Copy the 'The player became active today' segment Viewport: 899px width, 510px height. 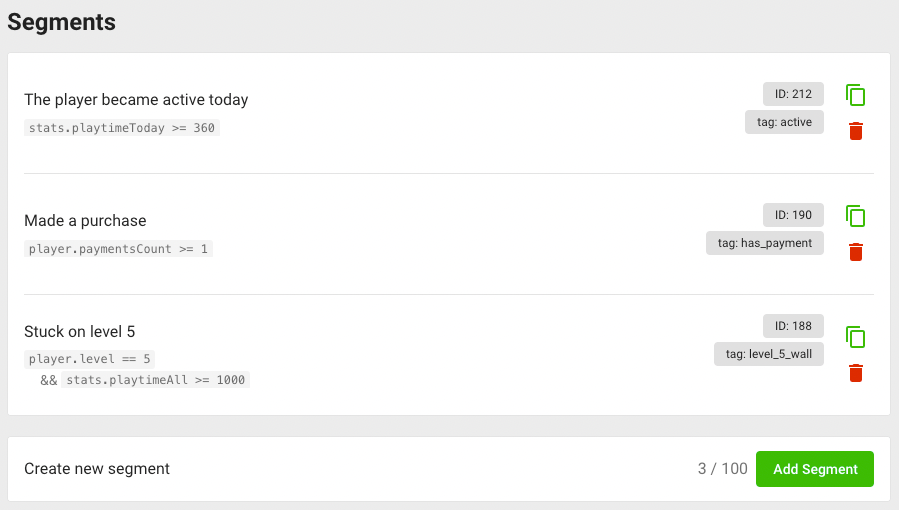coord(855,95)
